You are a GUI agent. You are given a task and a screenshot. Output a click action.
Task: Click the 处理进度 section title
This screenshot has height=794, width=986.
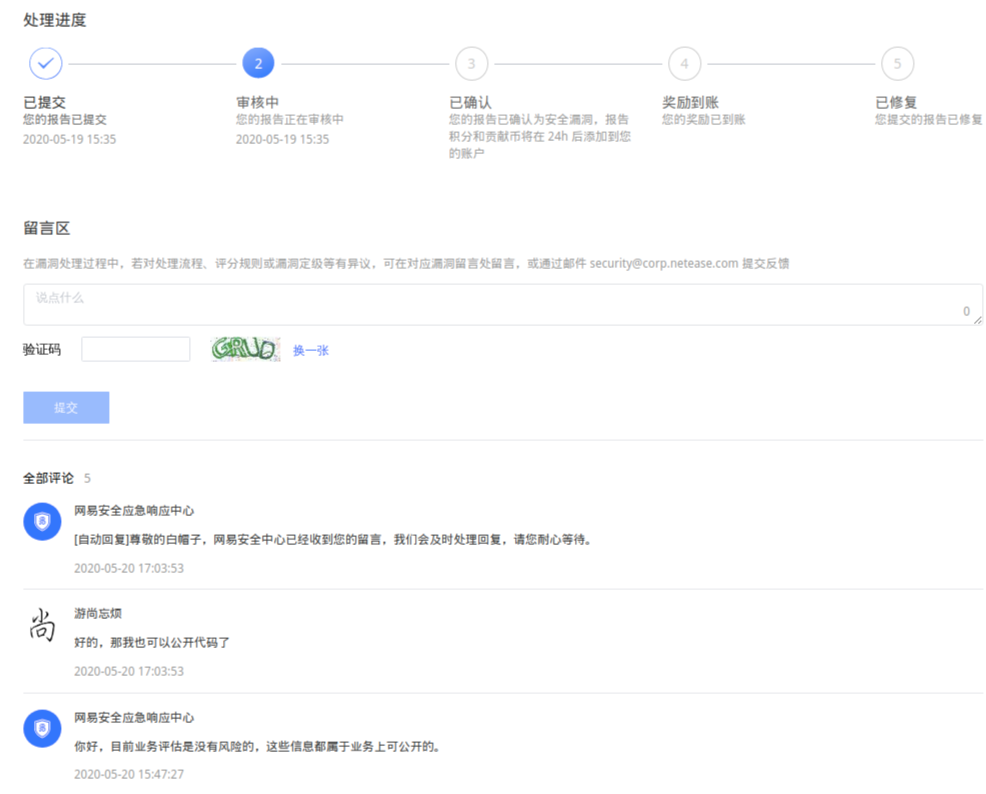55,19
